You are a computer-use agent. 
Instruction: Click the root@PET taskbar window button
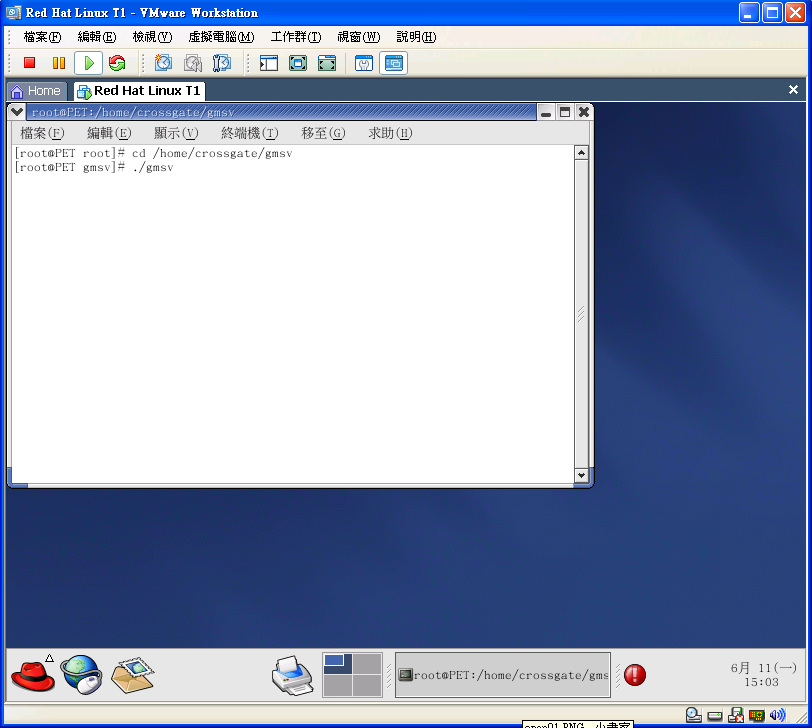(503, 675)
